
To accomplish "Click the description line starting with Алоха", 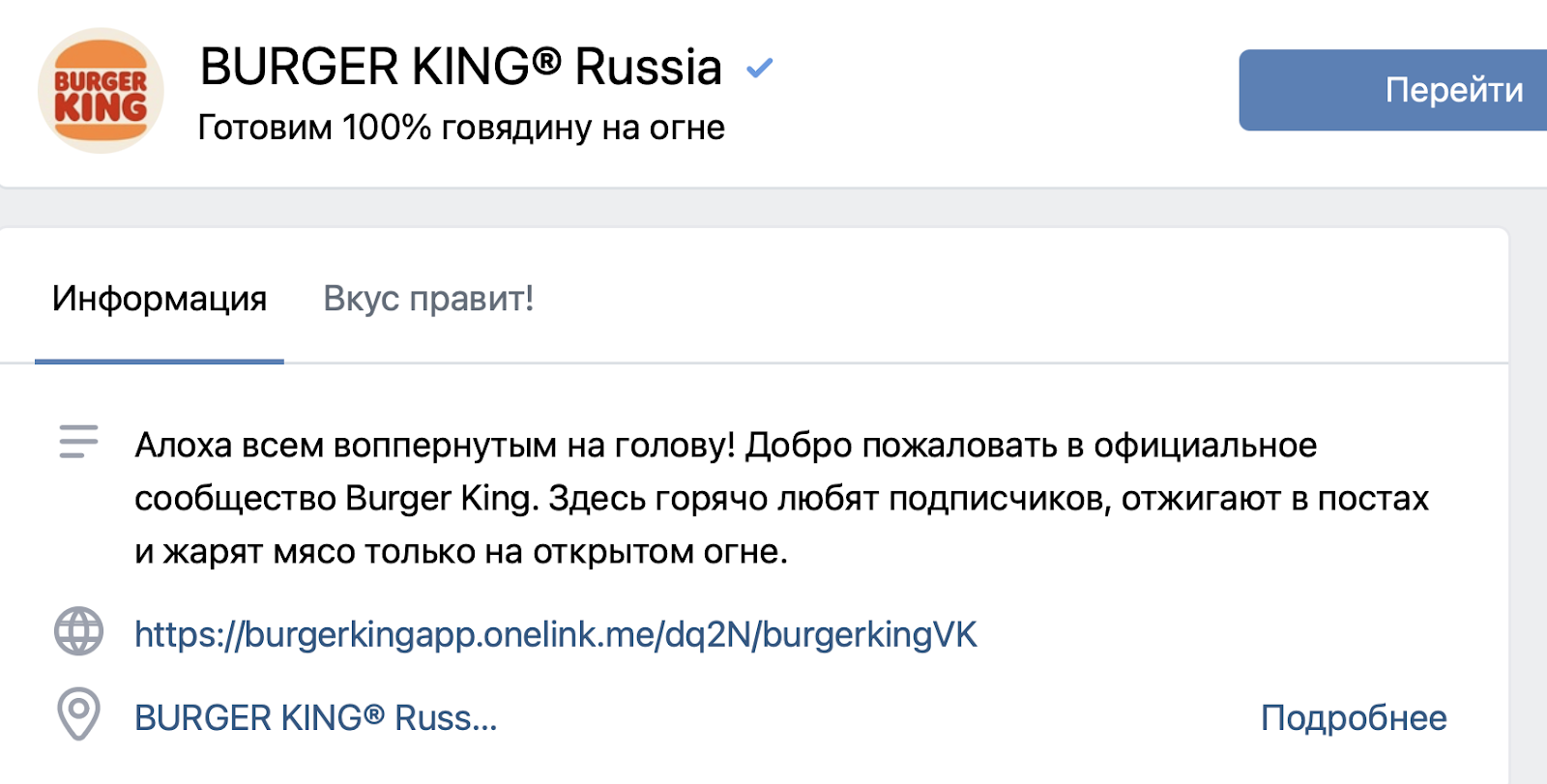I will click(725, 446).
